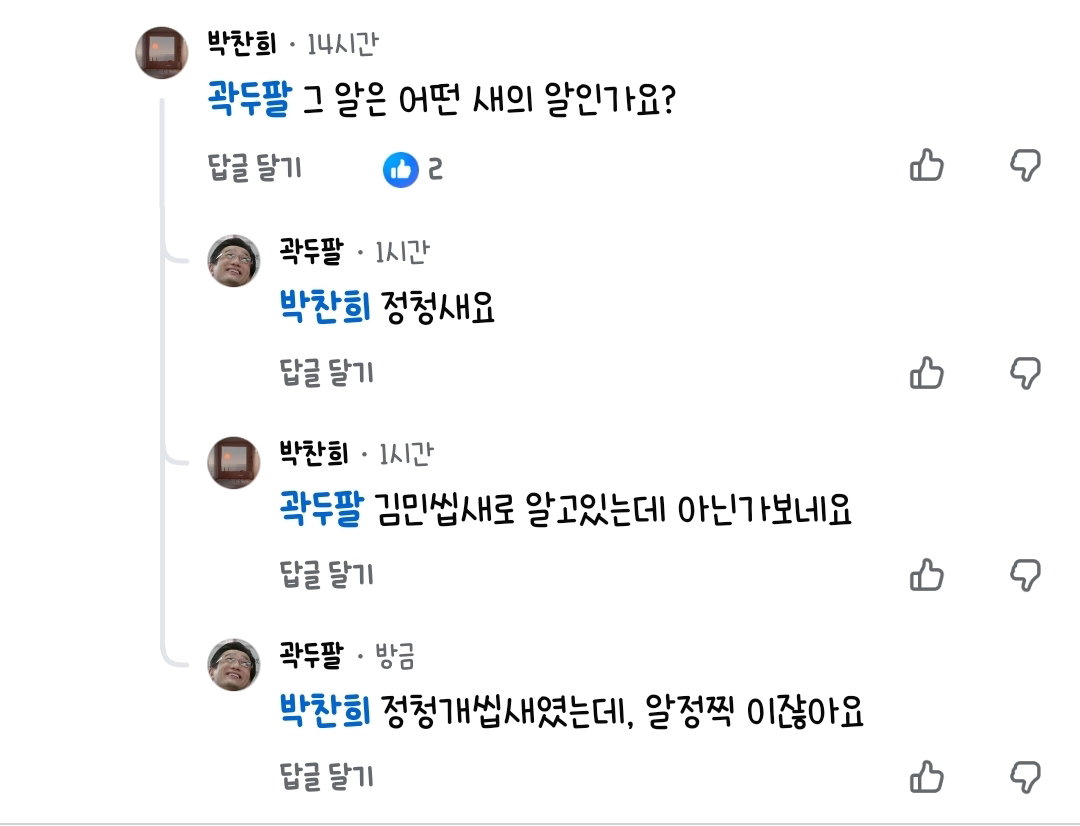
Task: Click the blue 곽두팔 mention in the top comment
Action: [249, 99]
